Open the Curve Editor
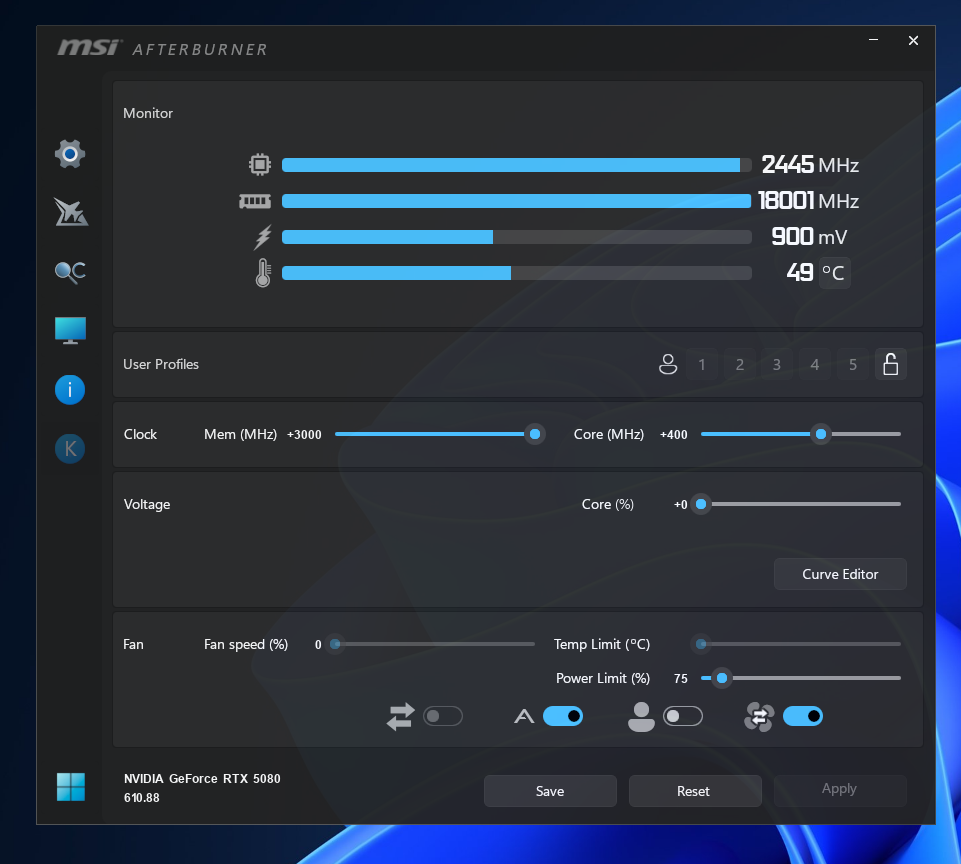 coord(840,574)
